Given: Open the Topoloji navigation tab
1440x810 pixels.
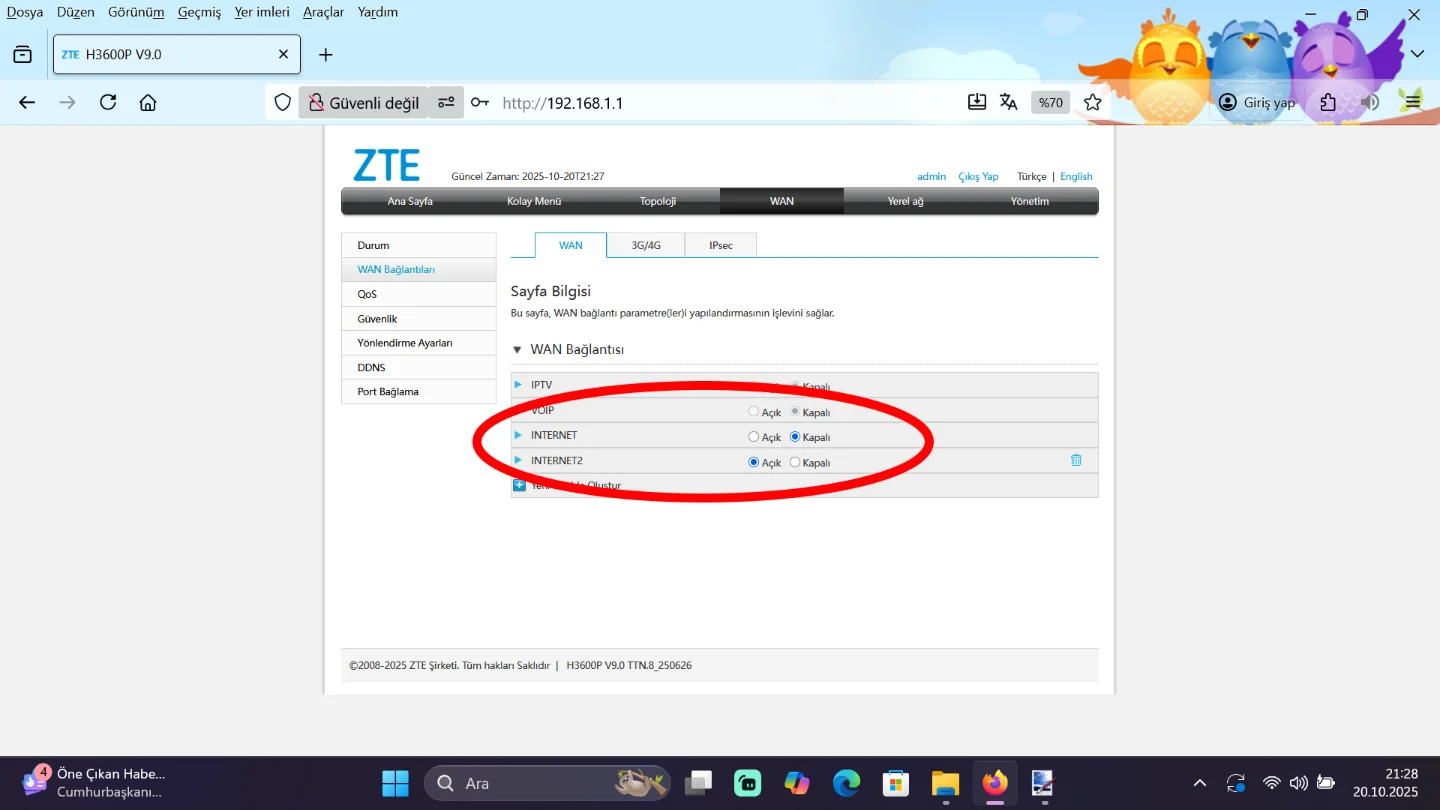Looking at the screenshot, I should point(658,201).
